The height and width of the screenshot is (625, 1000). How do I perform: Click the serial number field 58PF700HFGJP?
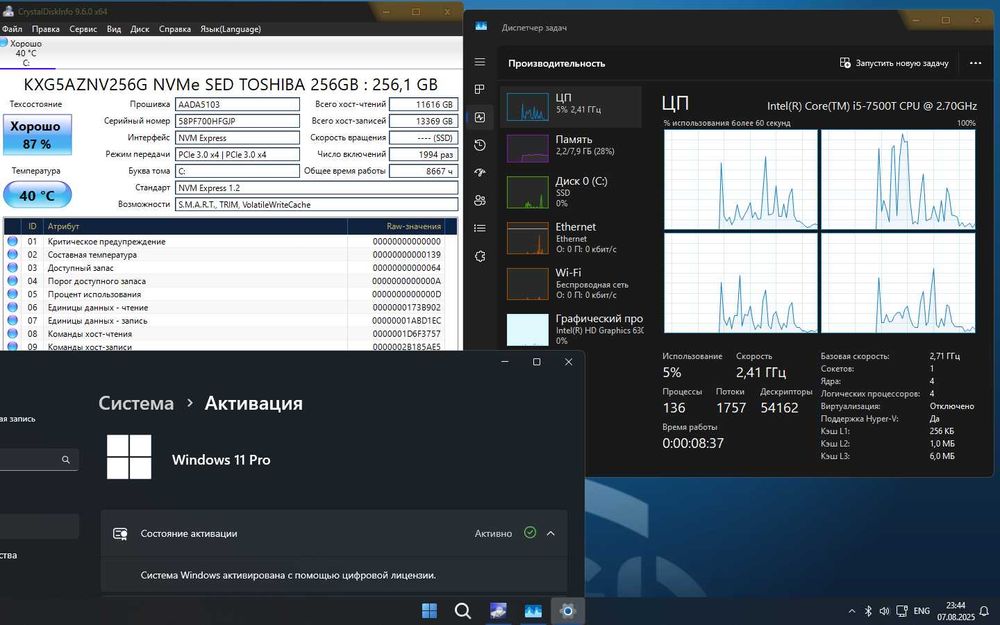pos(237,121)
